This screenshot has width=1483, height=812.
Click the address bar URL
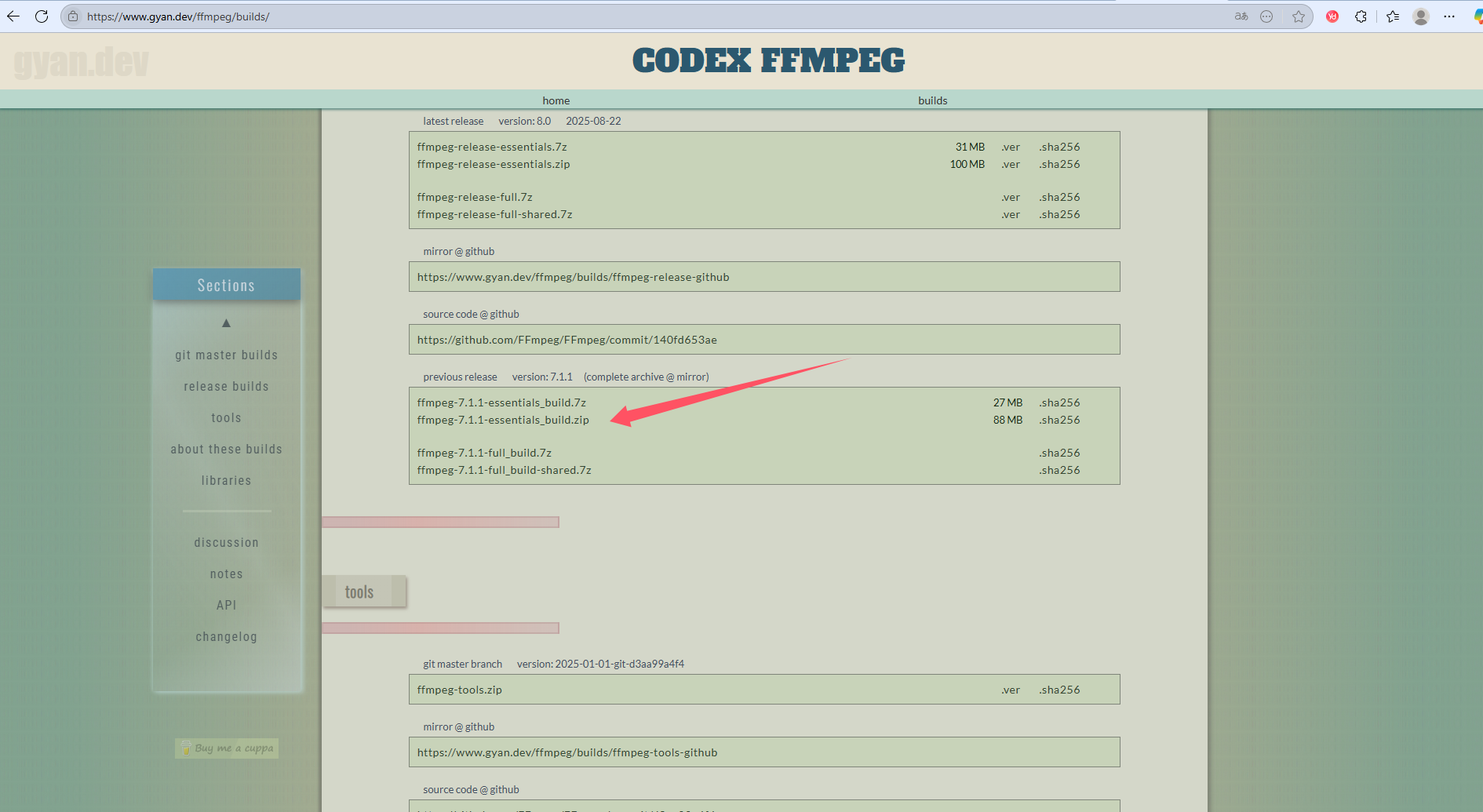(x=178, y=16)
